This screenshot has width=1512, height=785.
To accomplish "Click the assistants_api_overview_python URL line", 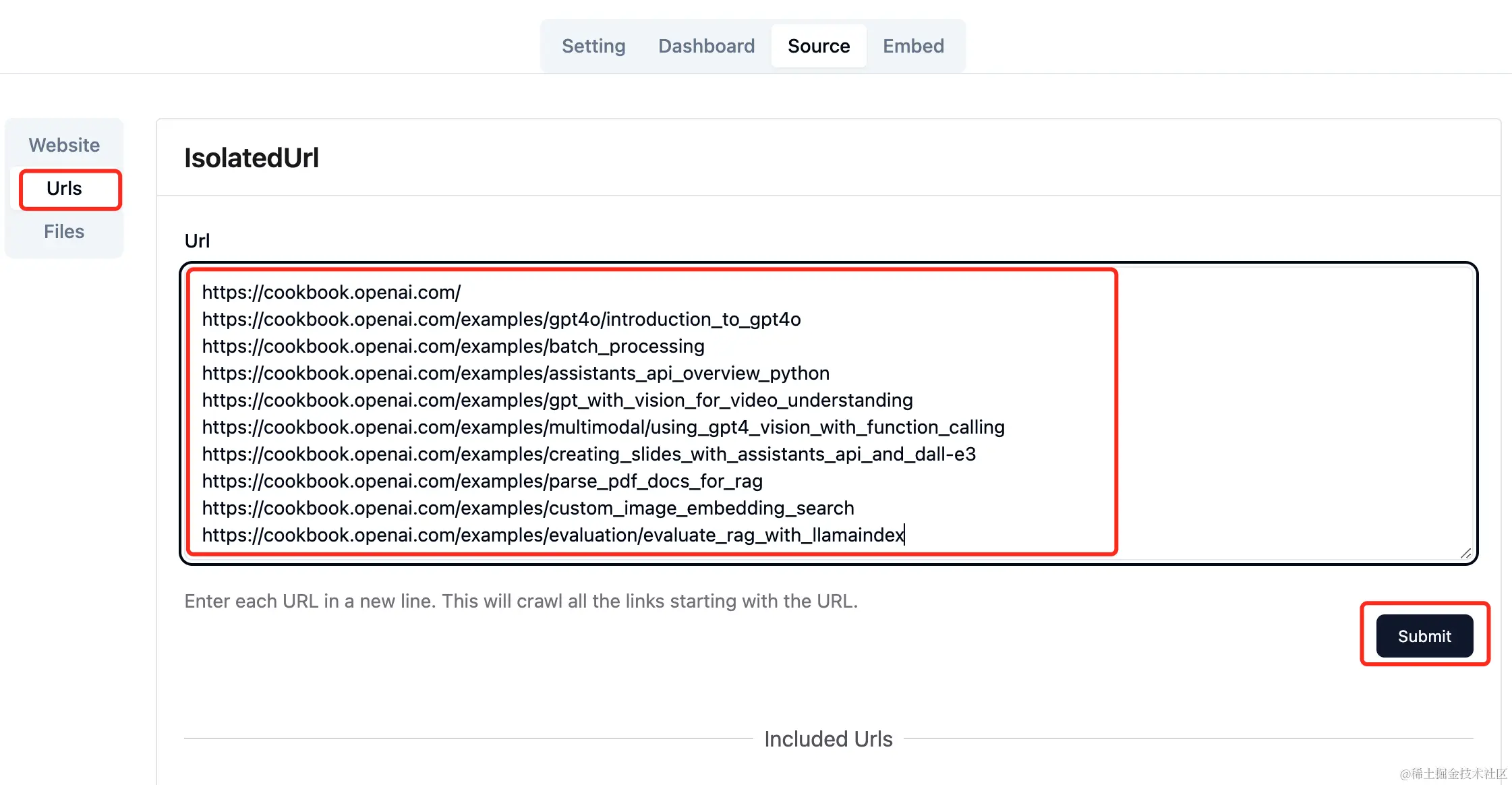I will click(x=515, y=373).
